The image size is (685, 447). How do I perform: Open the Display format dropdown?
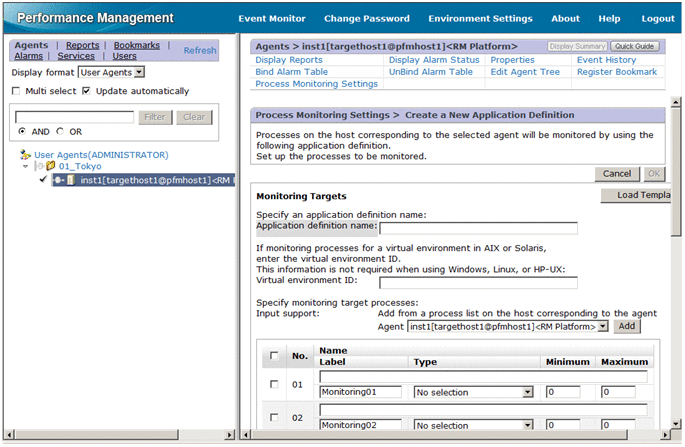tap(111, 72)
